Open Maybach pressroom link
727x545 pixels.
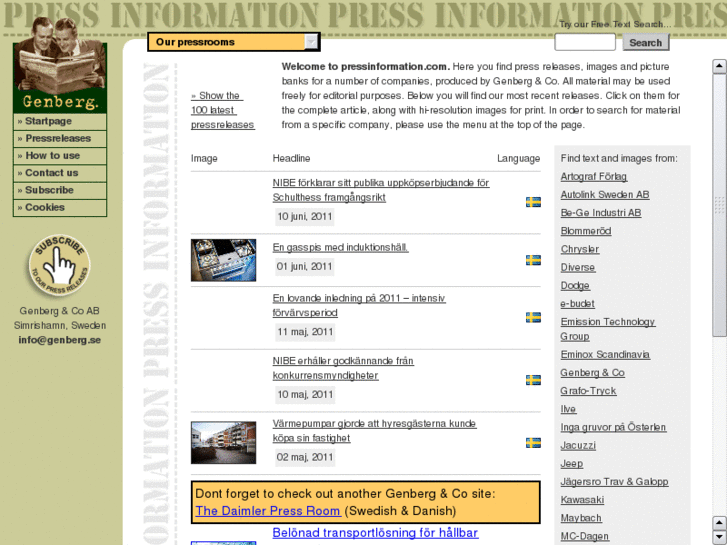581,518
